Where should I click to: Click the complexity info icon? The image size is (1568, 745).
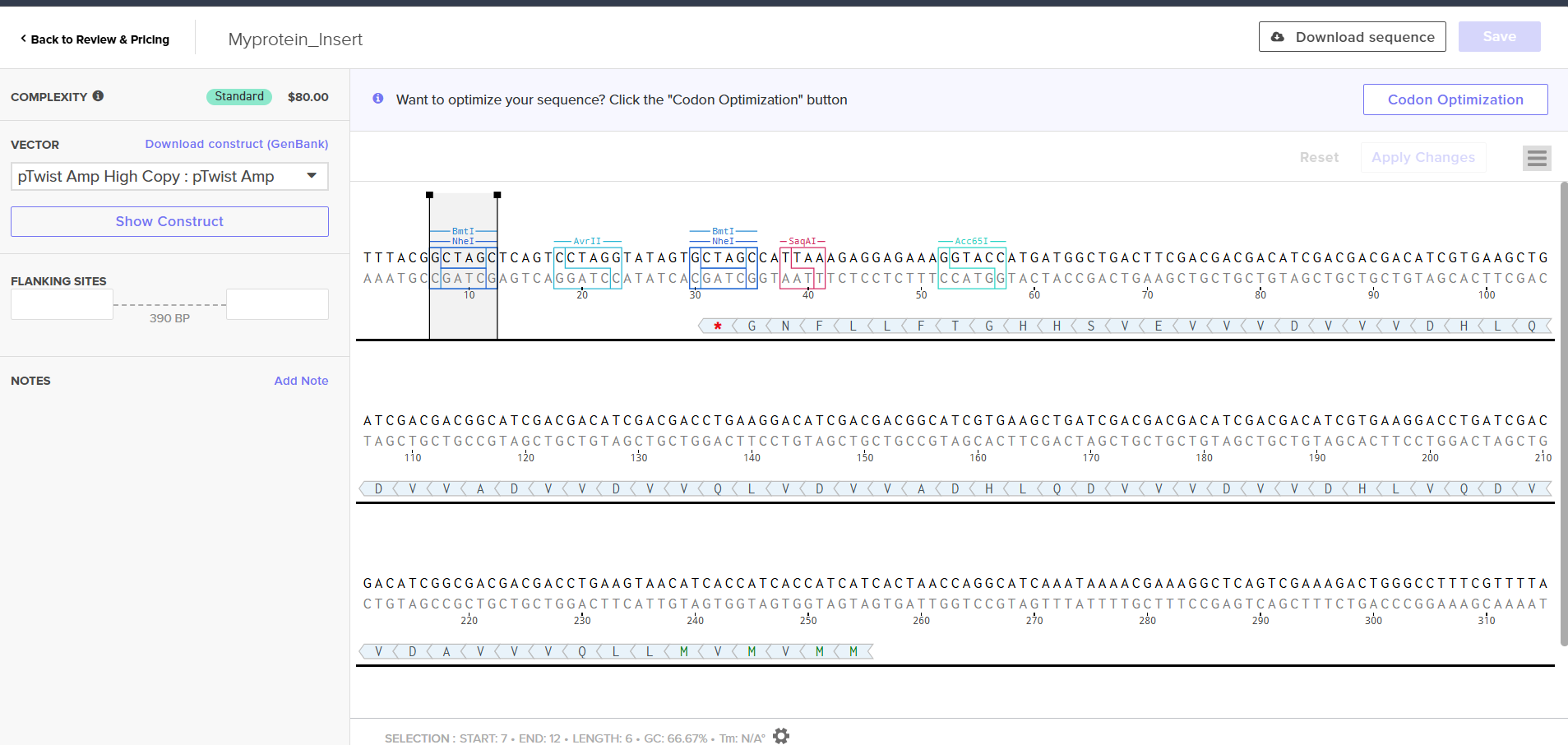click(x=98, y=96)
